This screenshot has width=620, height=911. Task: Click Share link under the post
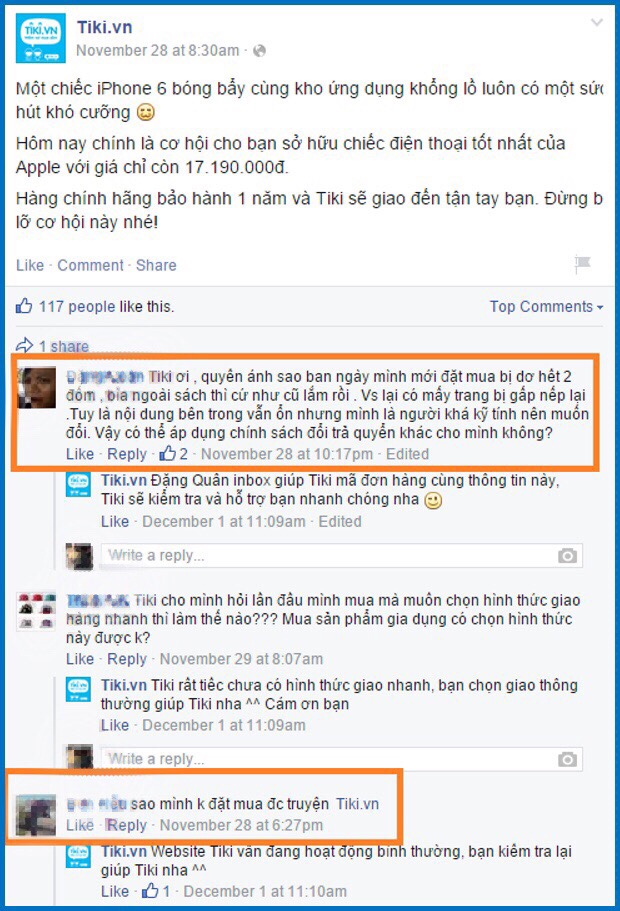click(156, 266)
